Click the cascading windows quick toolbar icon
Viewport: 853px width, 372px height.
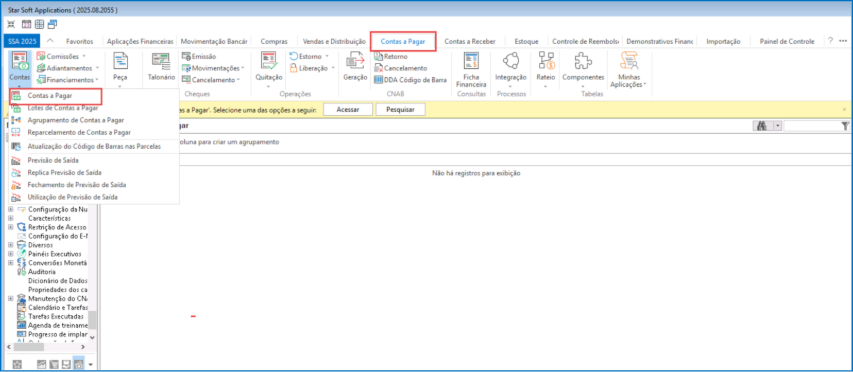[x=52, y=24]
